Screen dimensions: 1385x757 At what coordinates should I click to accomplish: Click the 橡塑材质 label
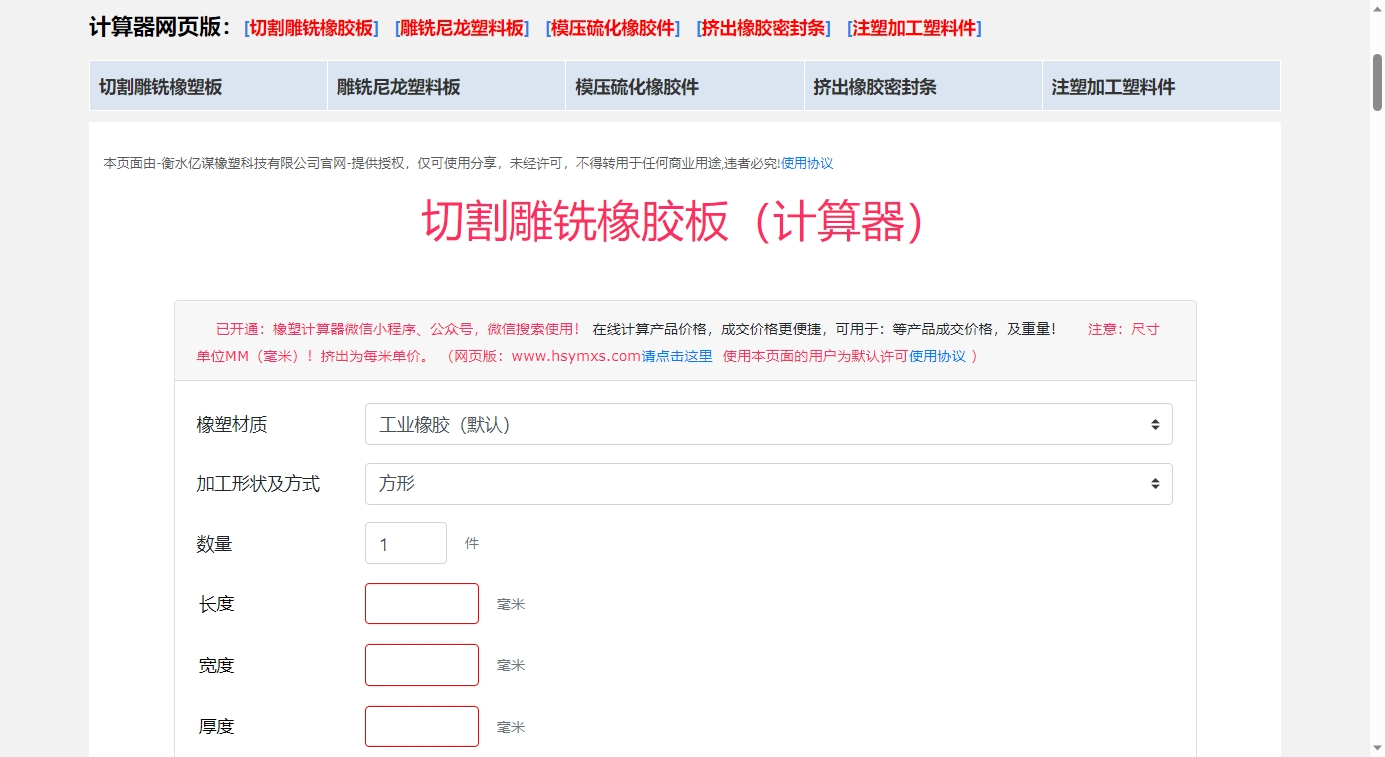232,425
